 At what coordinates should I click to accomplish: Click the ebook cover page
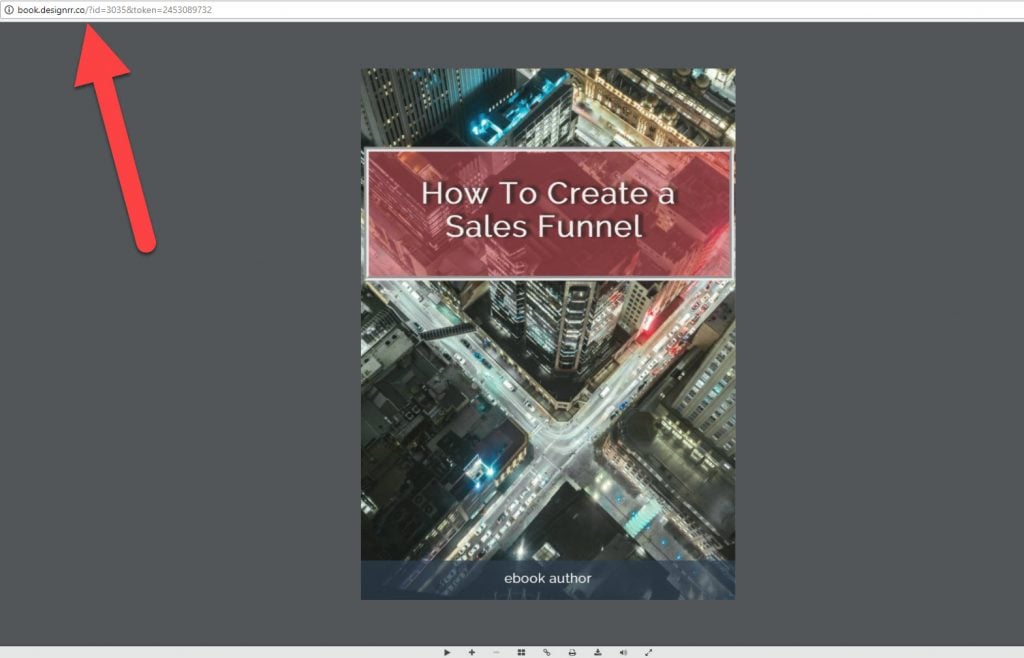coord(547,330)
